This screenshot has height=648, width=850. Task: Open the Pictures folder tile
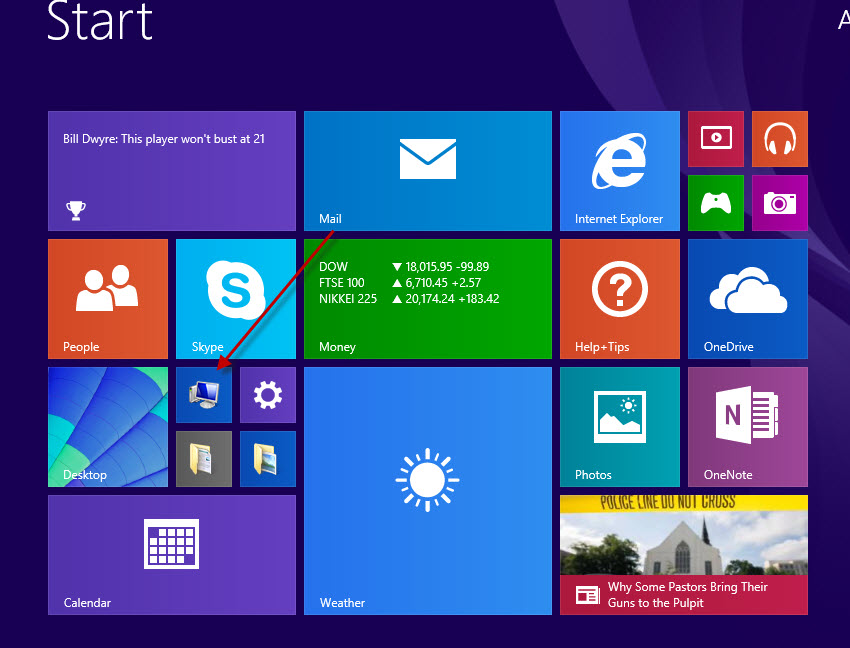click(x=267, y=458)
